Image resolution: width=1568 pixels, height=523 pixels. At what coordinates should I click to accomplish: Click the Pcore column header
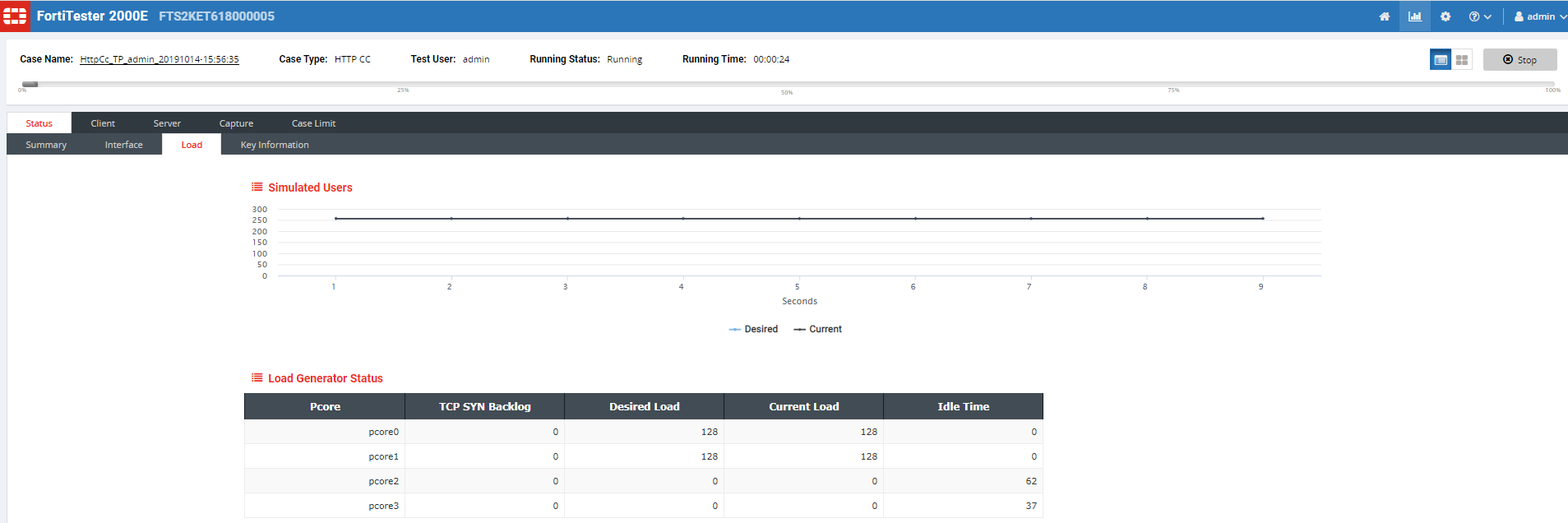click(325, 406)
